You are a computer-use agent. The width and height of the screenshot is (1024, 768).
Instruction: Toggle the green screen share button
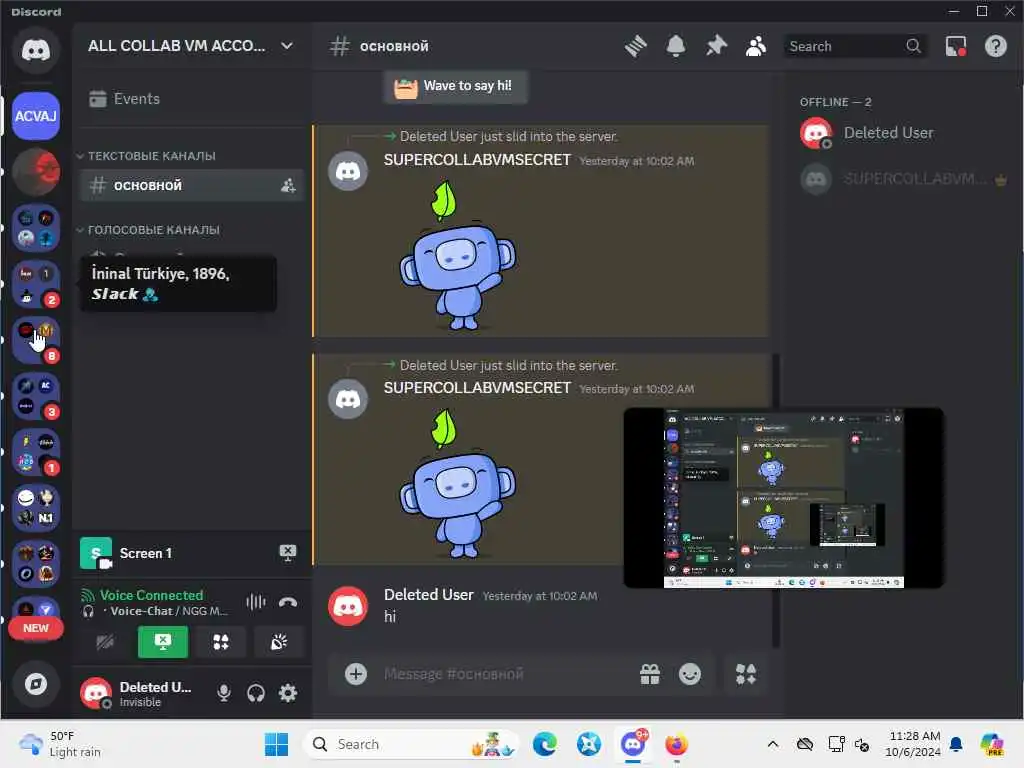click(x=163, y=642)
